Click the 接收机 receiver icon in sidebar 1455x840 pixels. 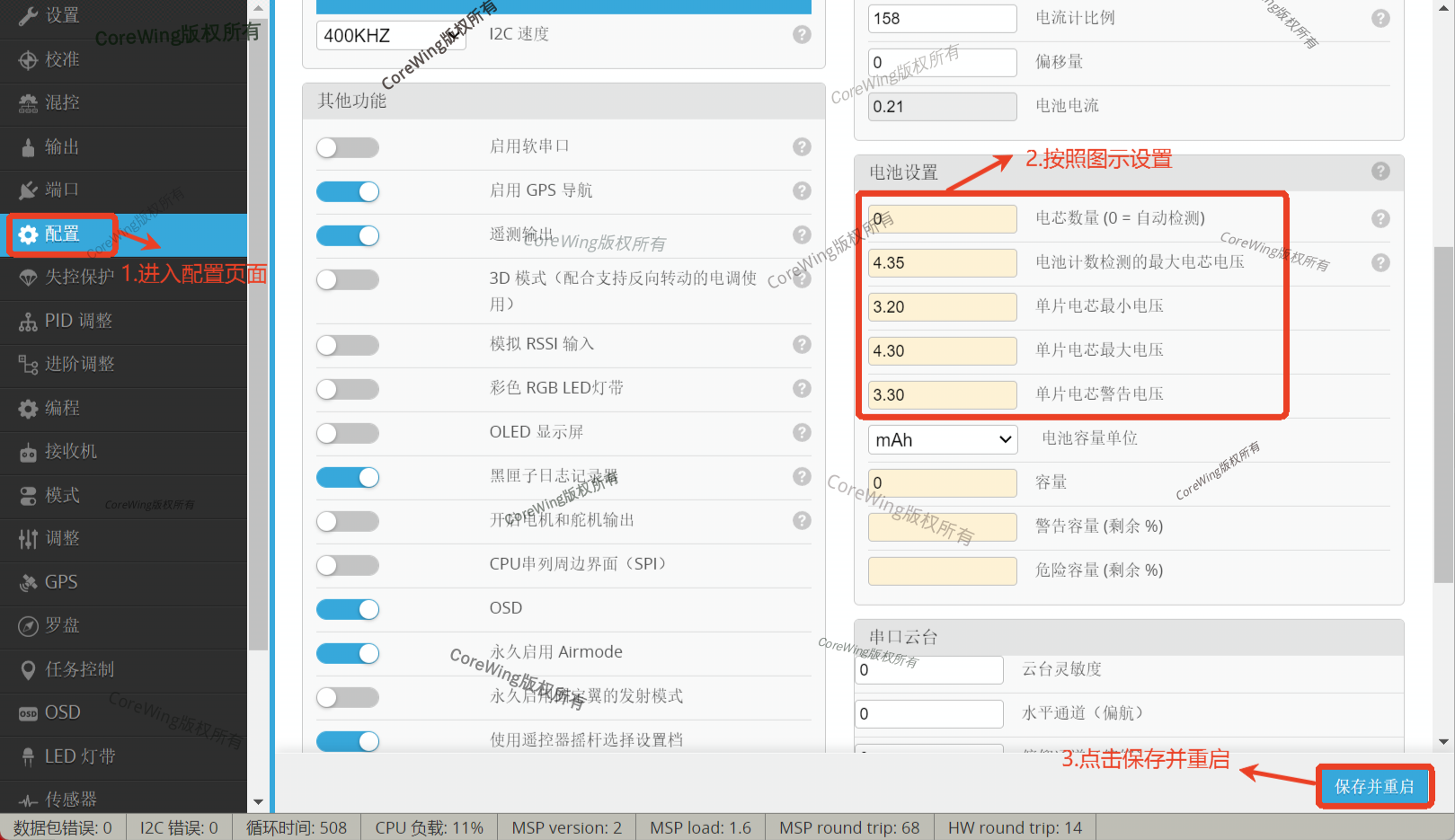tap(28, 453)
